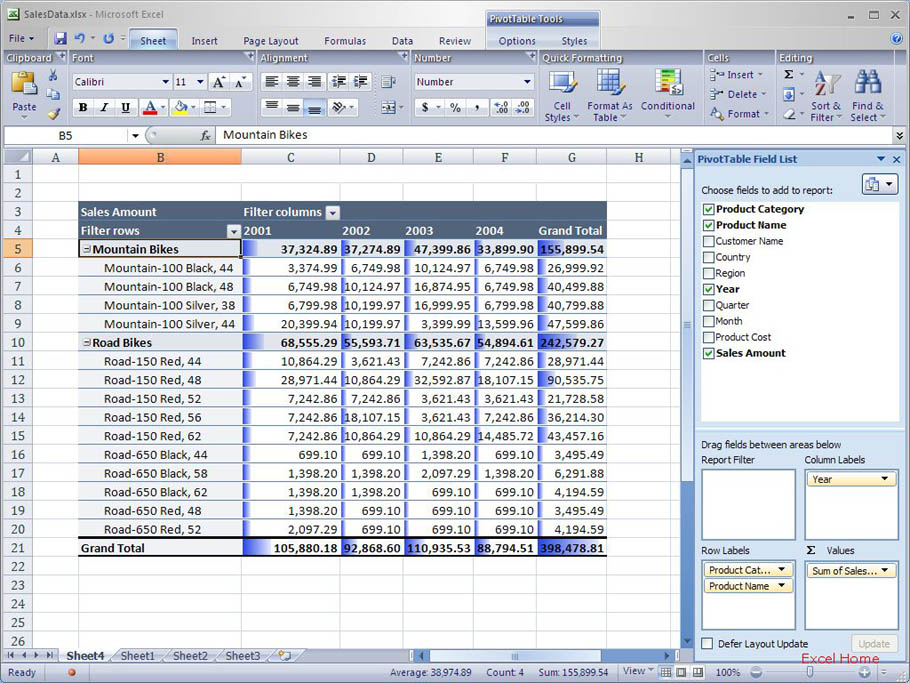Viewport: 910px width, 683px height.
Task: Enable Defer Layout Update checkbox
Action: [x=708, y=644]
